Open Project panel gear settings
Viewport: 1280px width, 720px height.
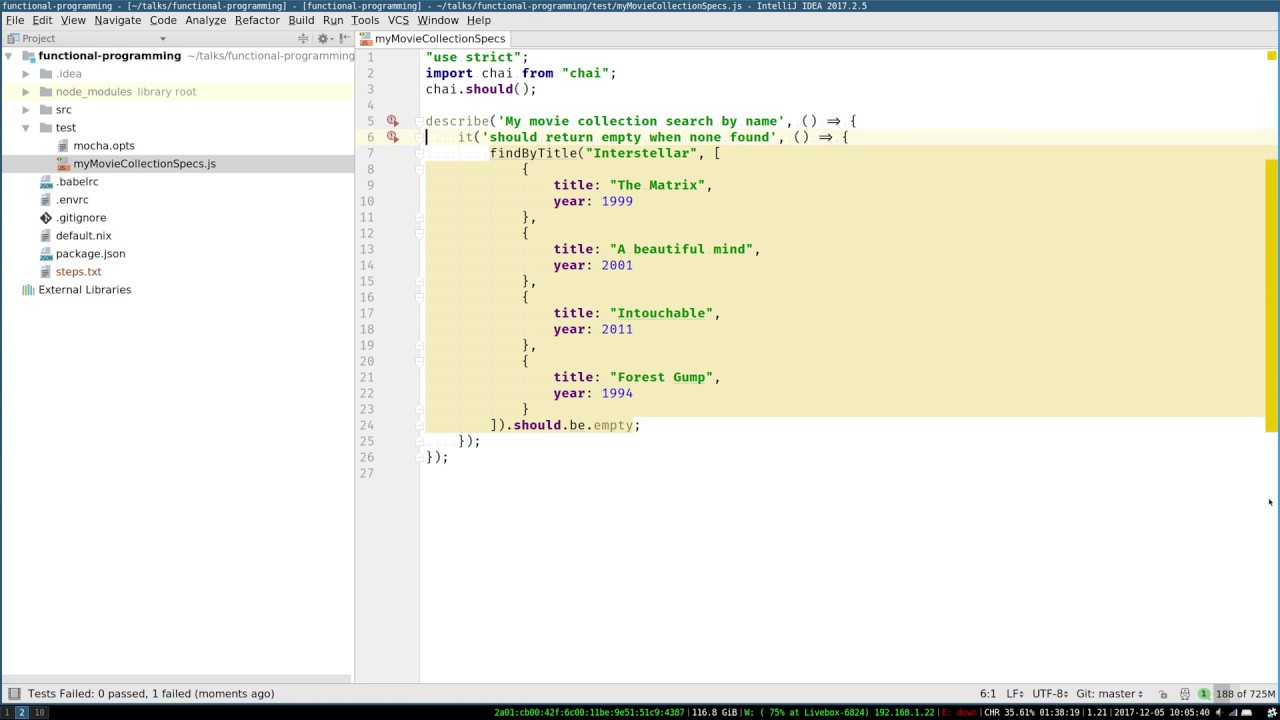tap(323, 39)
